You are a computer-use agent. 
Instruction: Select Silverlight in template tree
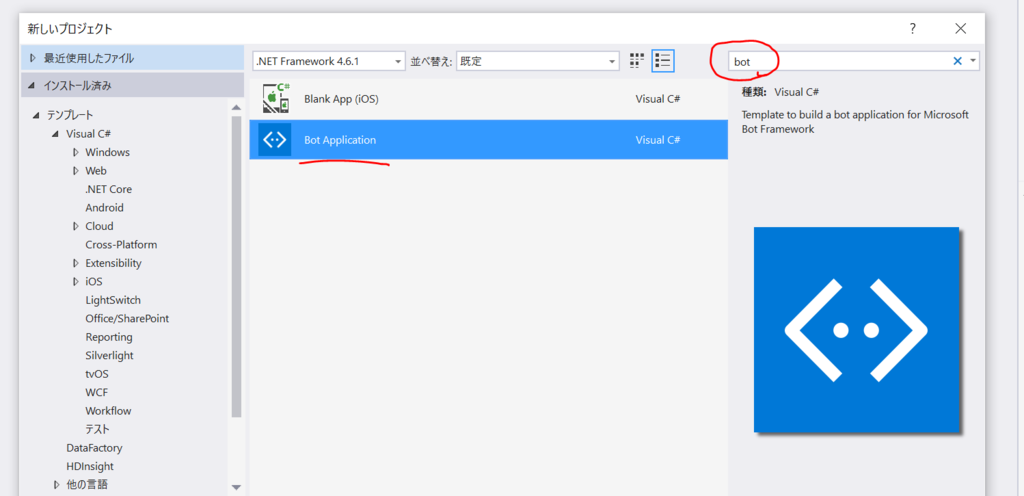pos(109,356)
